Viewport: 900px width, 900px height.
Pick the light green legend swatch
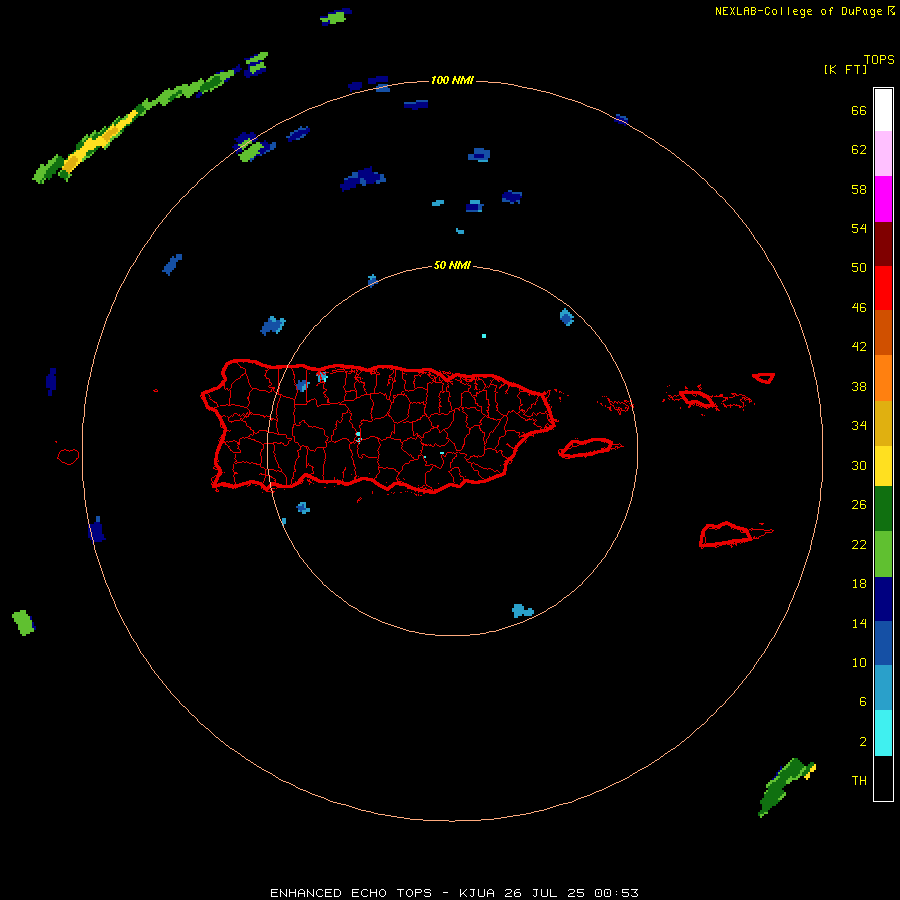click(x=883, y=554)
